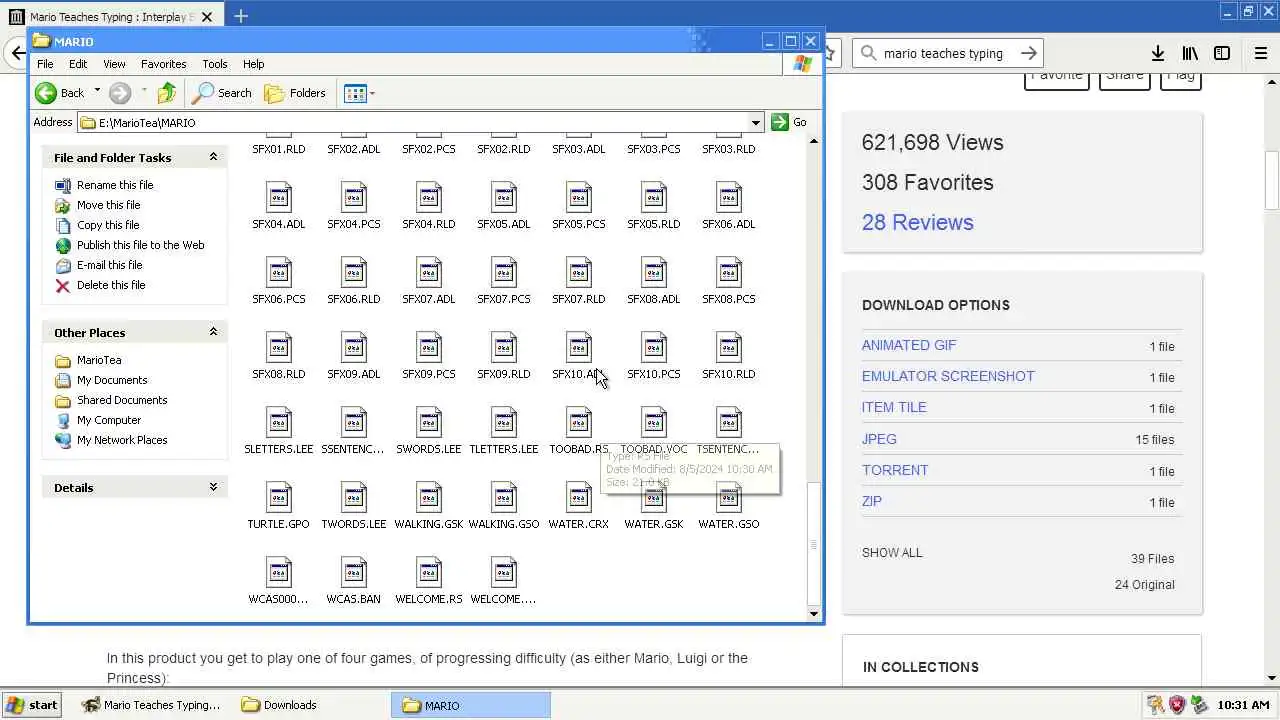This screenshot has height=720, width=1280.
Task: Toggle the Folders pane button
Action: tap(295, 93)
